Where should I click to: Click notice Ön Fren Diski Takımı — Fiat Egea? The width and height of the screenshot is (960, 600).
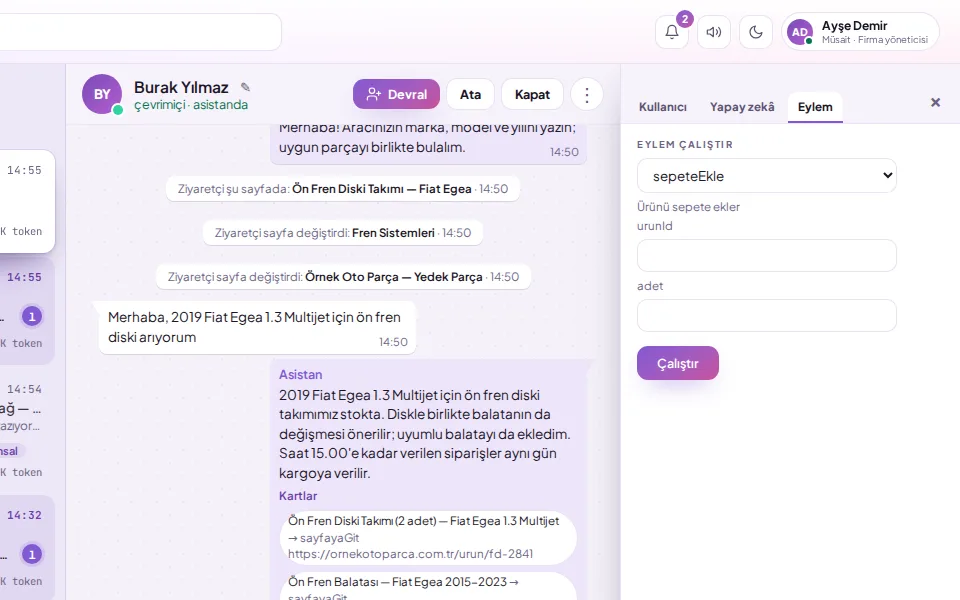(343, 189)
